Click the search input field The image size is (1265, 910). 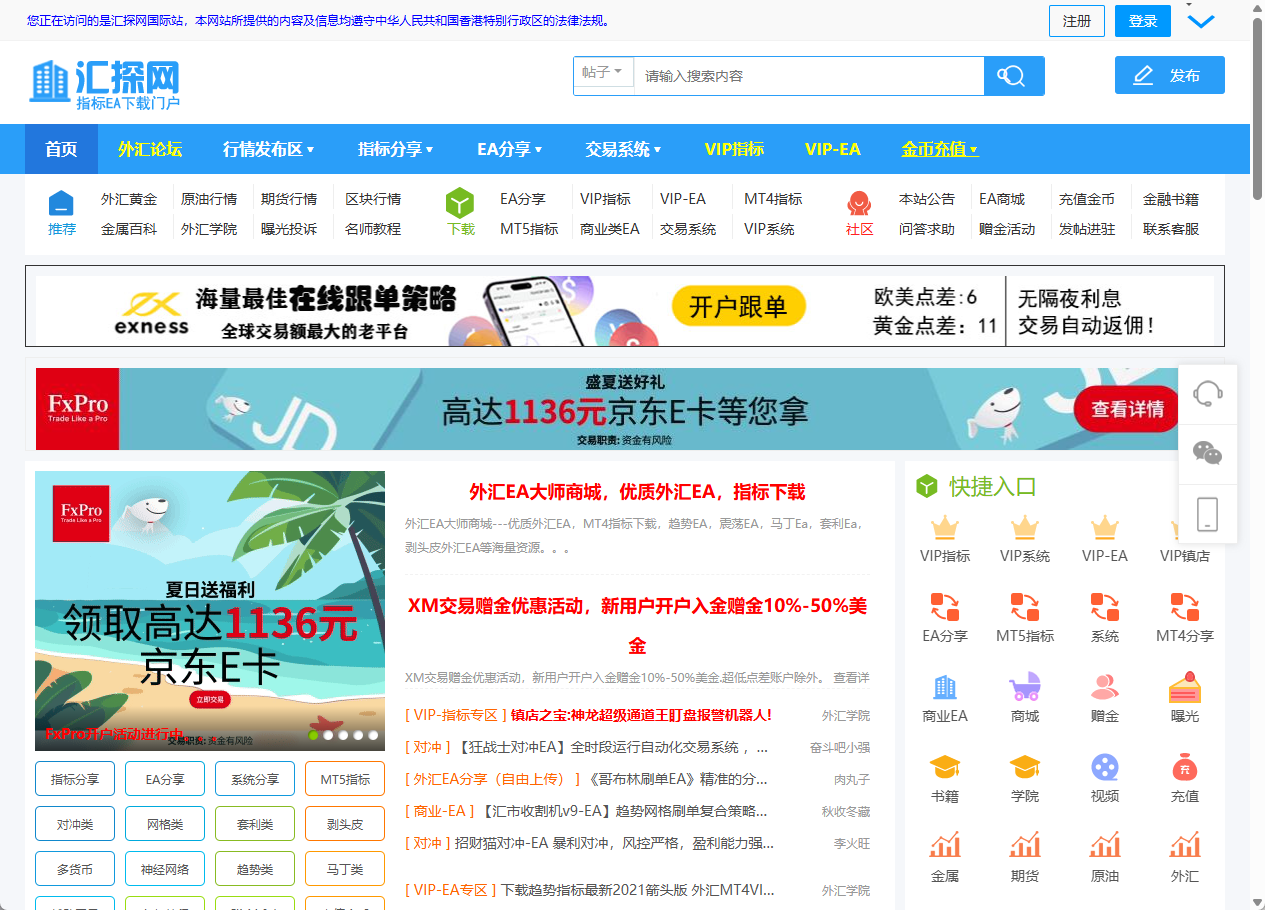click(x=800, y=75)
